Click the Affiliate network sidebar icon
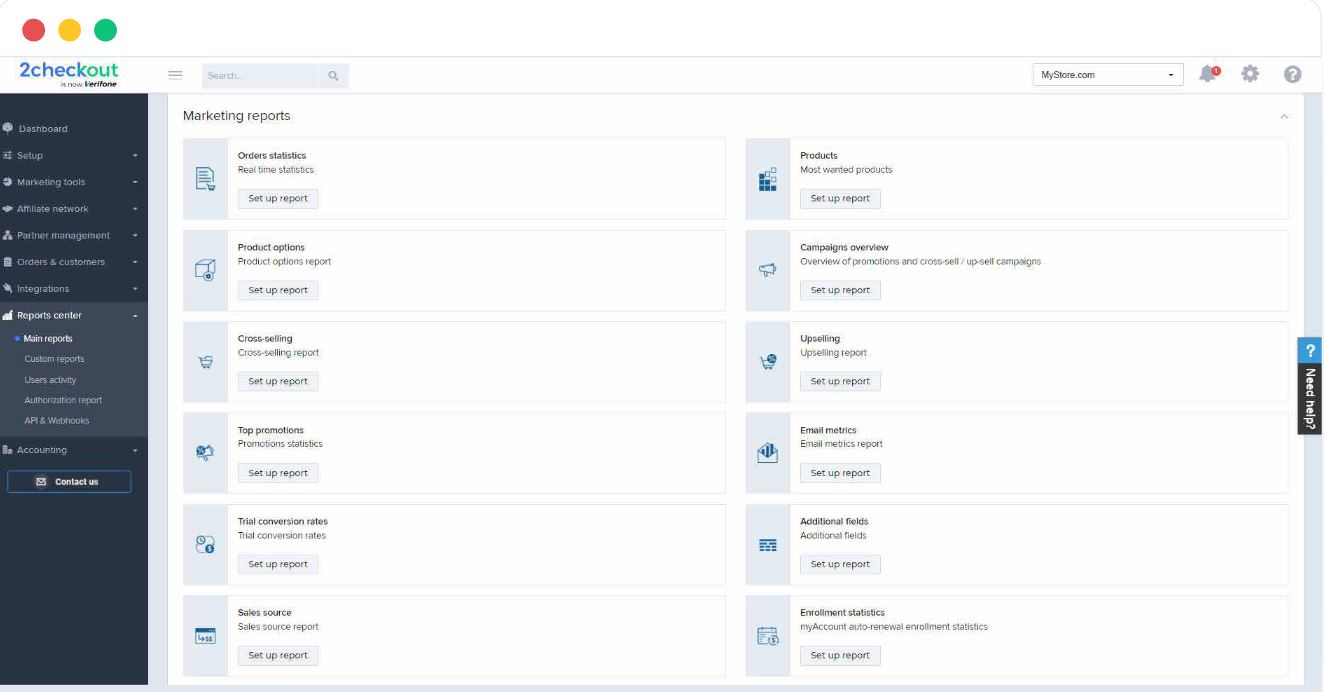This screenshot has width=1324, height=692. [x=7, y=208]
